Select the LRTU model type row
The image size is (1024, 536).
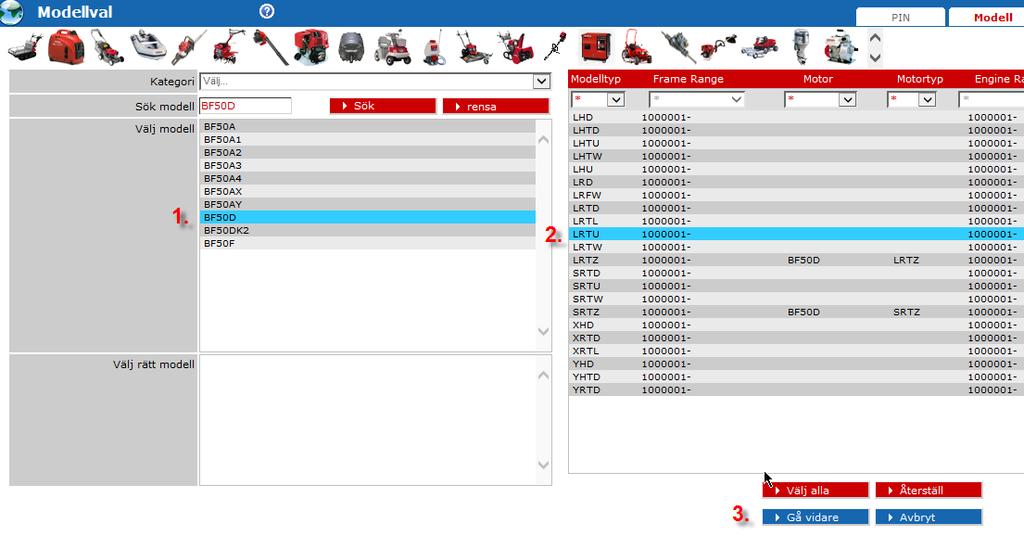796,234
